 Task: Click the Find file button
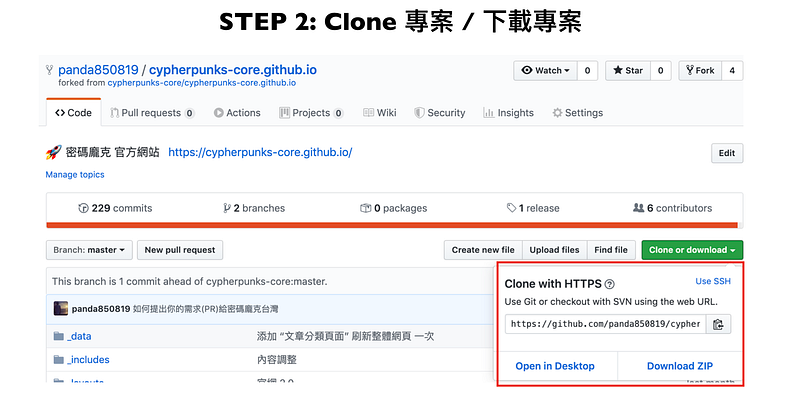click(x=611, y=250)
